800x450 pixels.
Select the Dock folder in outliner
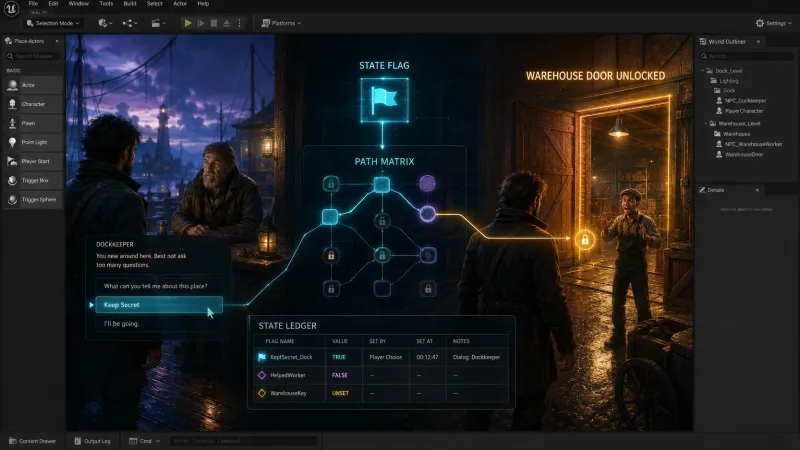pos(724,90)
